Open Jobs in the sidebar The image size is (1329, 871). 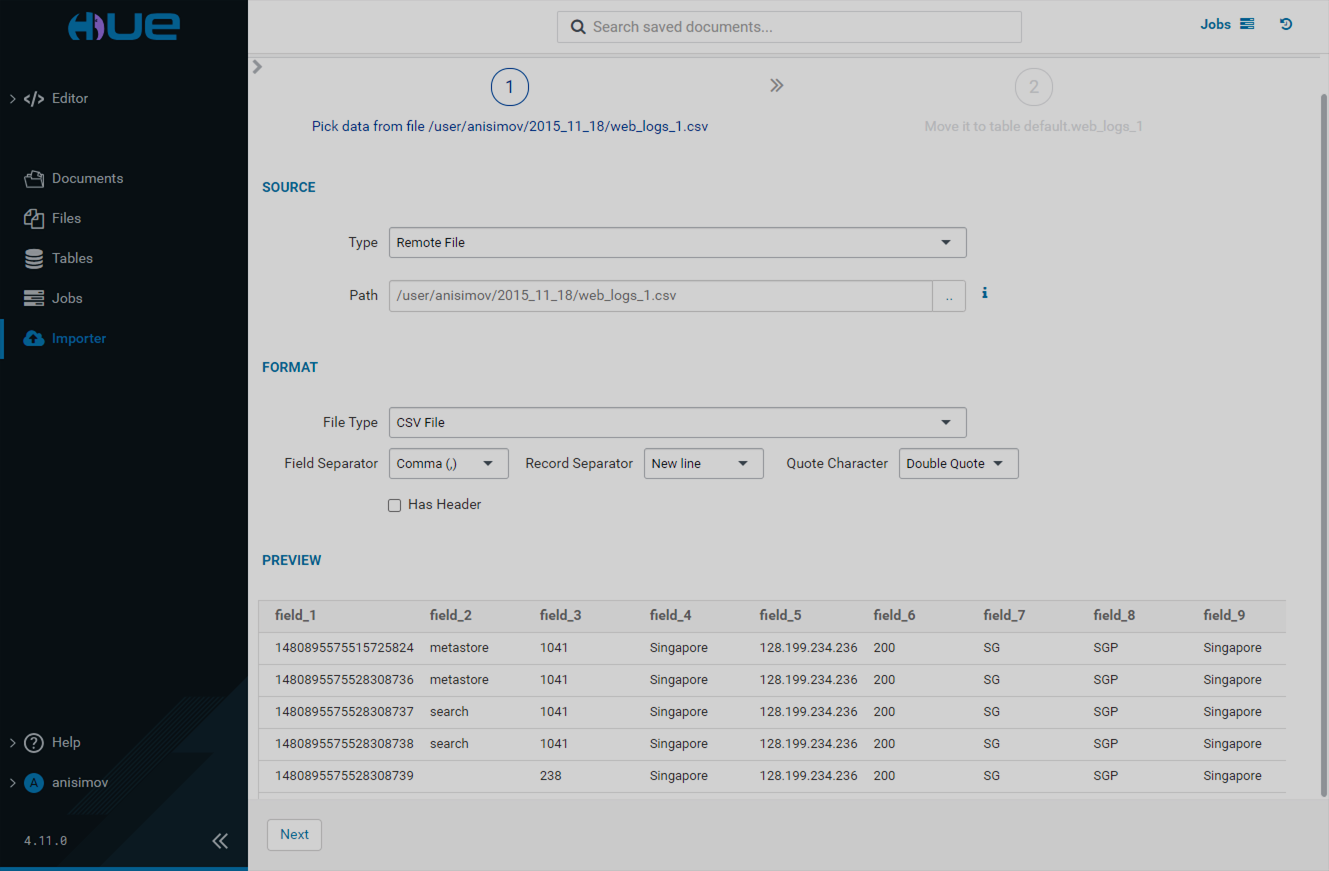pos(67,298)
